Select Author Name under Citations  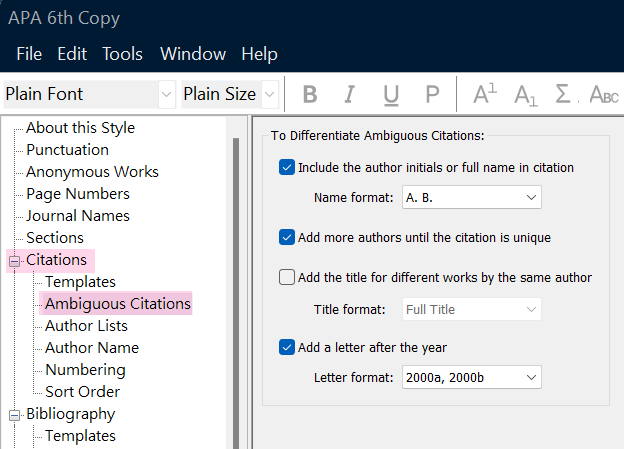(x=92, y=348)
